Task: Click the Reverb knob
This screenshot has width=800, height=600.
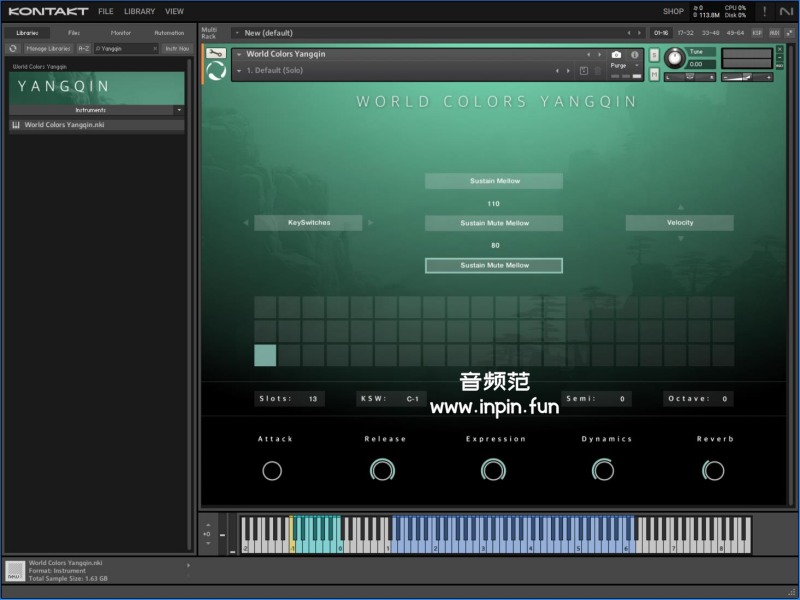Action: pos(714,470)
